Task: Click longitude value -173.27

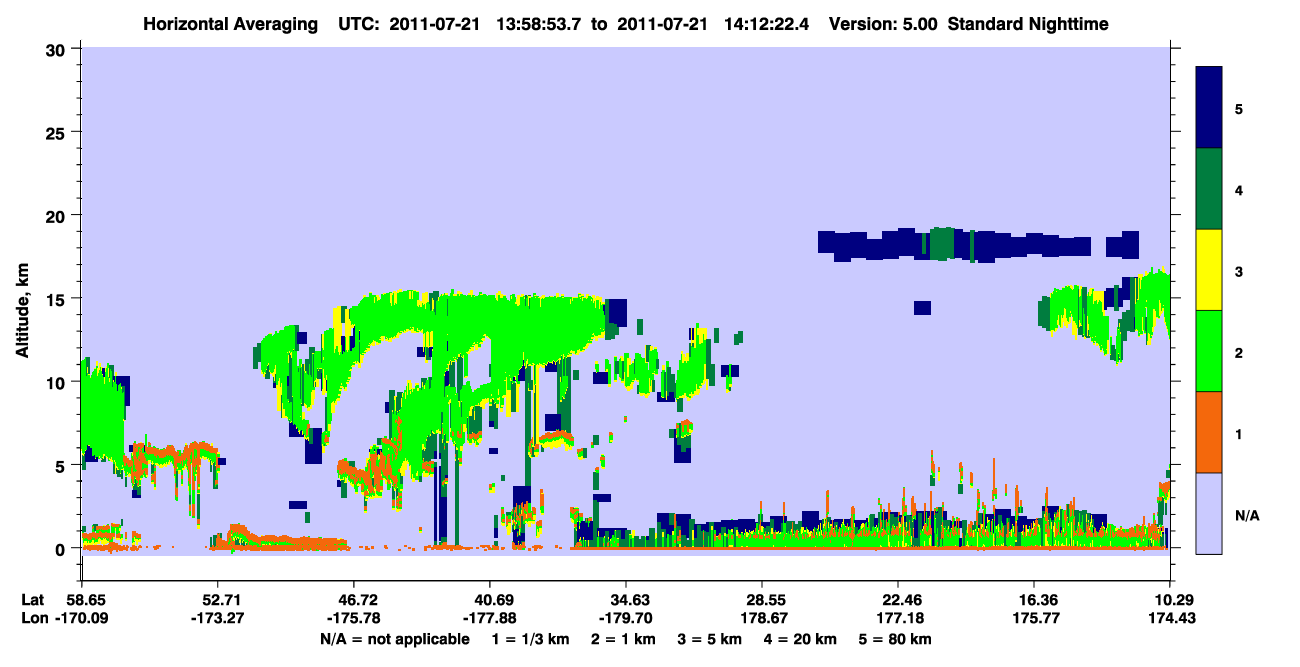Action: pyautogui.click(x=217, y=618)
